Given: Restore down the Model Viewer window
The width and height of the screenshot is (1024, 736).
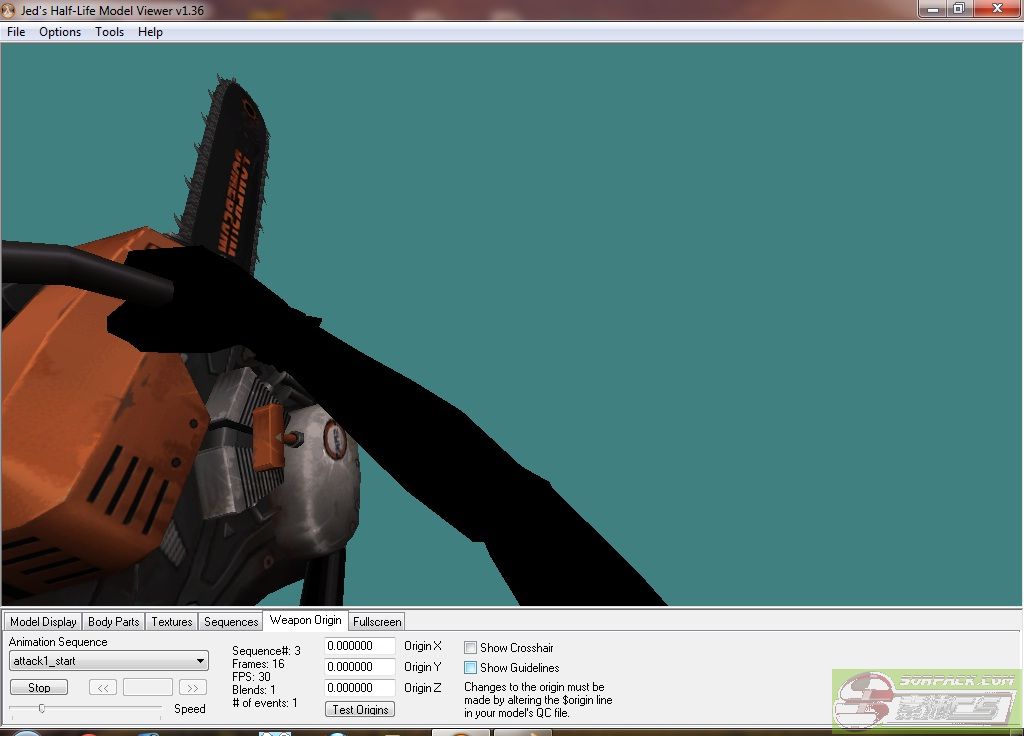Looking at the screenshot, I should click(959, 9).
